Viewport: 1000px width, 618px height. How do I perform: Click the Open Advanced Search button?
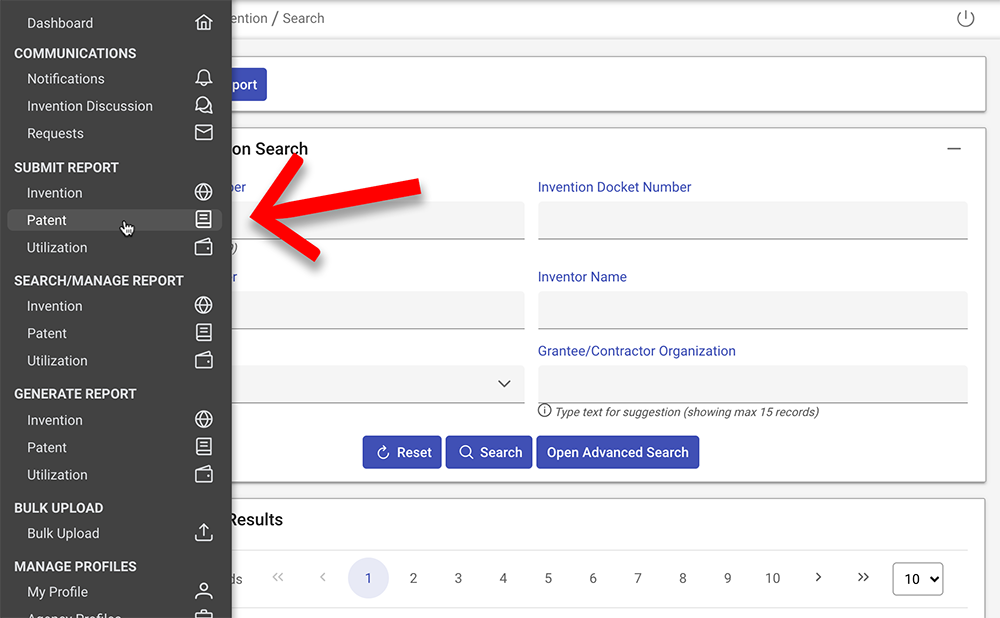click(617, 452)
